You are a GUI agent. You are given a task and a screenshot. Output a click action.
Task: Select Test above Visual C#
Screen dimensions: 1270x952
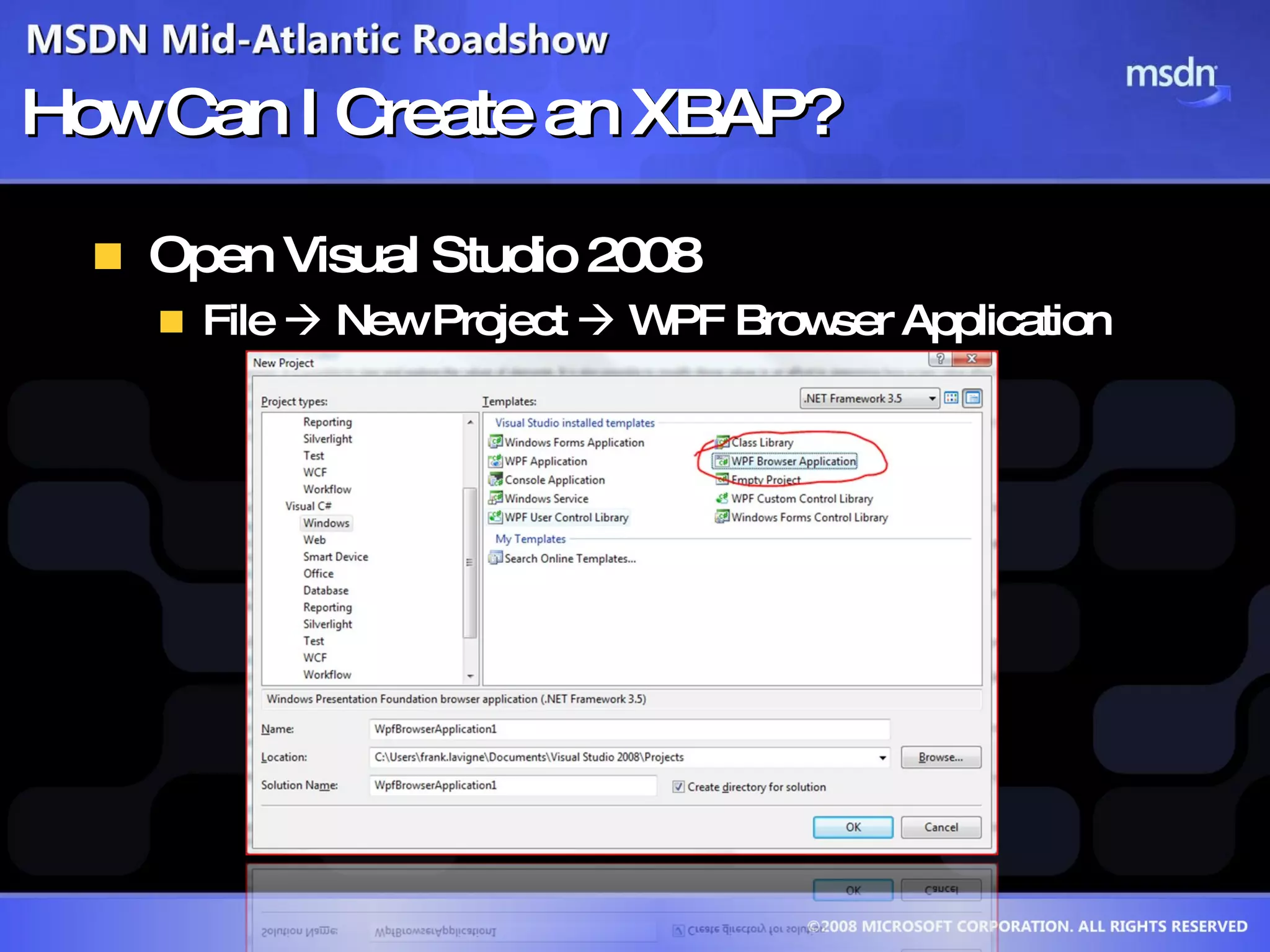pyautogui.click(x=314, y=456)
